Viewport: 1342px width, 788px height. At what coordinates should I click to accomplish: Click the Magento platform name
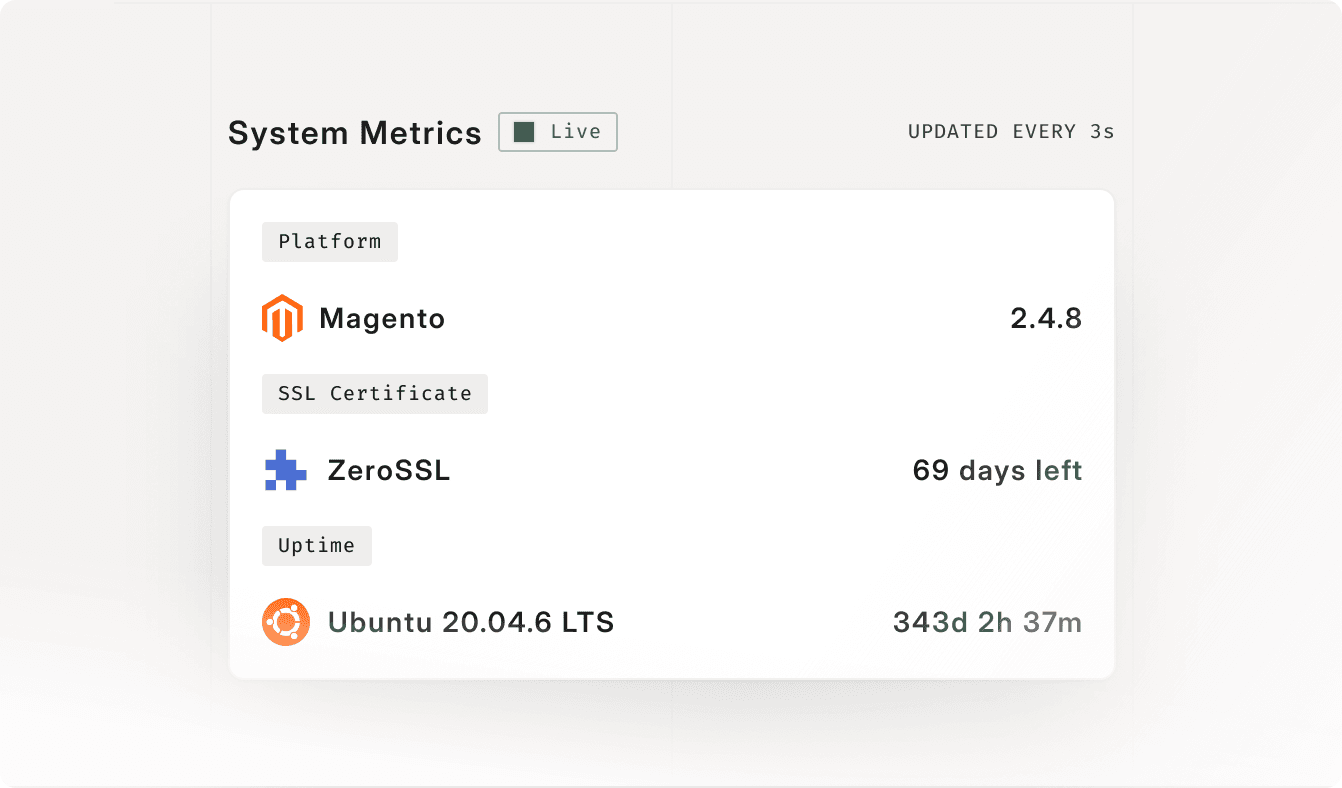(x=382, y=319)
